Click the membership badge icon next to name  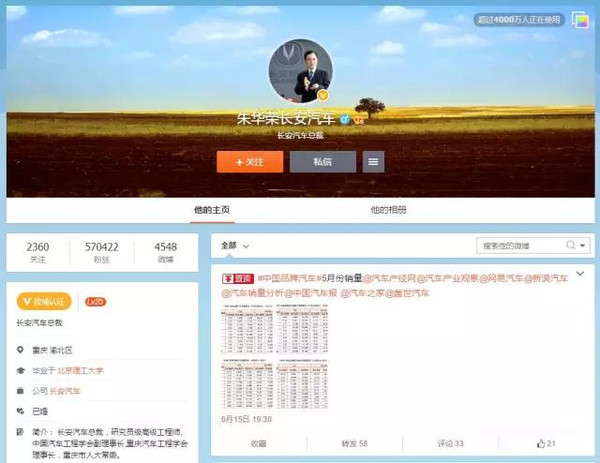coord(359,120)
